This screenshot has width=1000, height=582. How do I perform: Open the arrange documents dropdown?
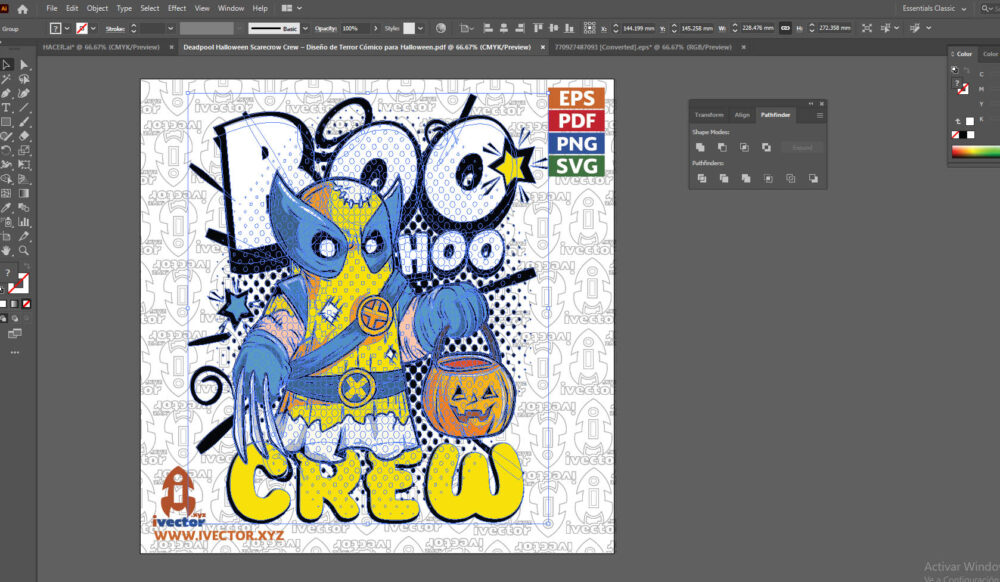point(291,8)
